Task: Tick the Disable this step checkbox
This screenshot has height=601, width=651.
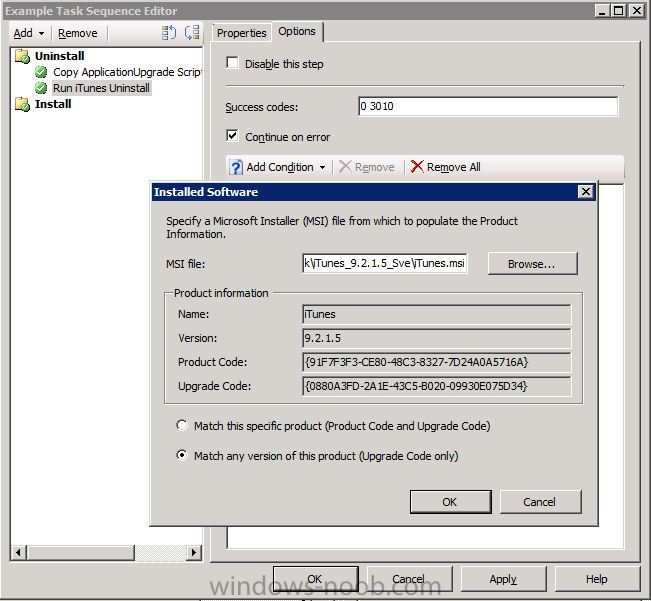Action: point(232,63)
